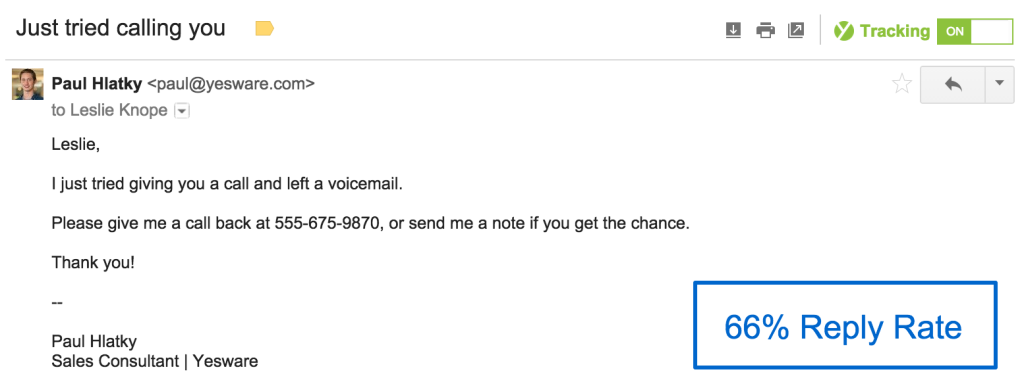The width and height of the screenshot is (1024, 380).
Task: Star this message from Paul Hlatky
Action: pyautogui.click(x=902, y=84)
